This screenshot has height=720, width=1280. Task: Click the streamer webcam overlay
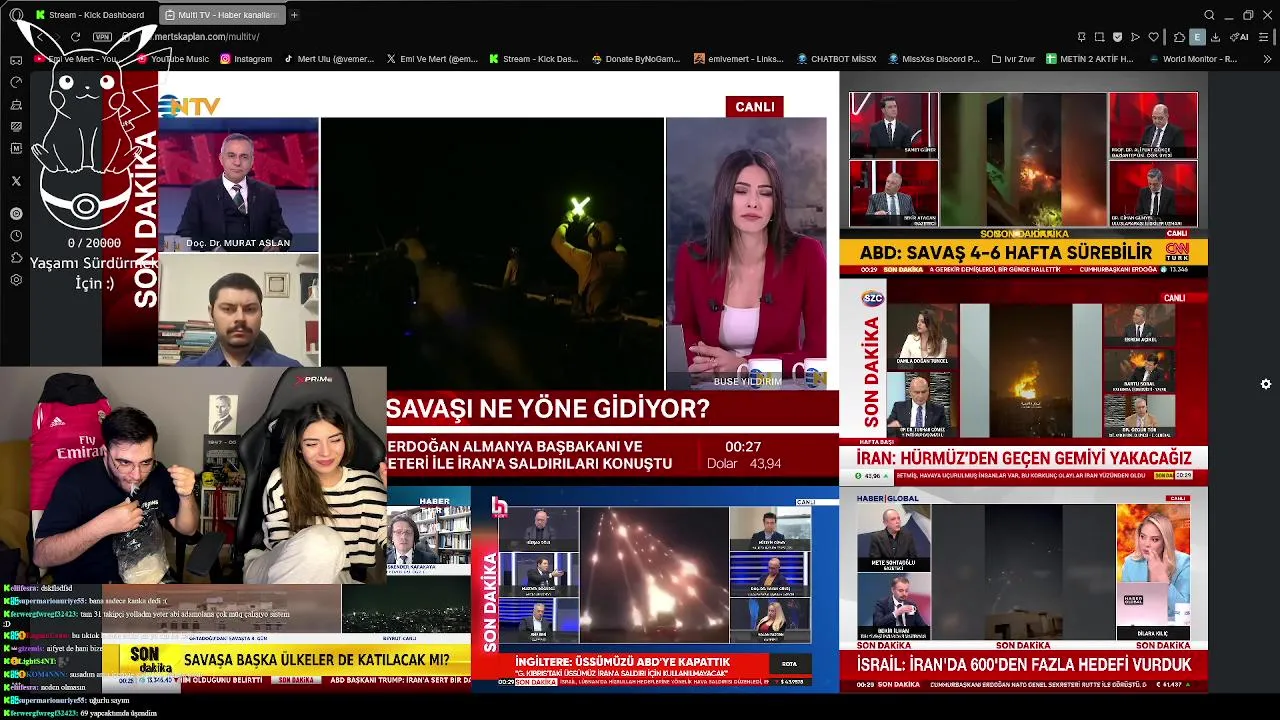tap(193, 475)
